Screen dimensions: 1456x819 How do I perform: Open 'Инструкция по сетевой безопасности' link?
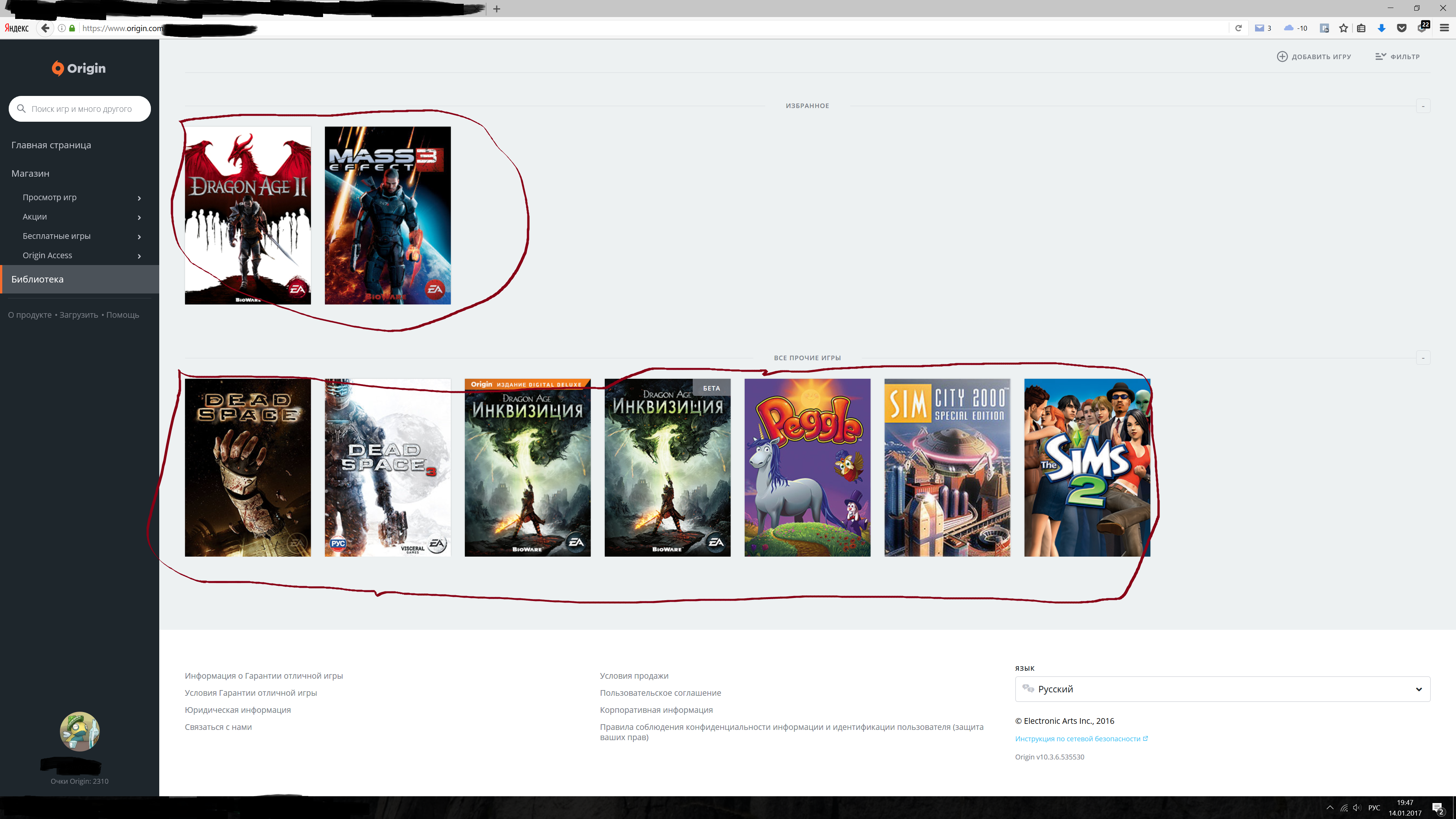point(1081,739)
